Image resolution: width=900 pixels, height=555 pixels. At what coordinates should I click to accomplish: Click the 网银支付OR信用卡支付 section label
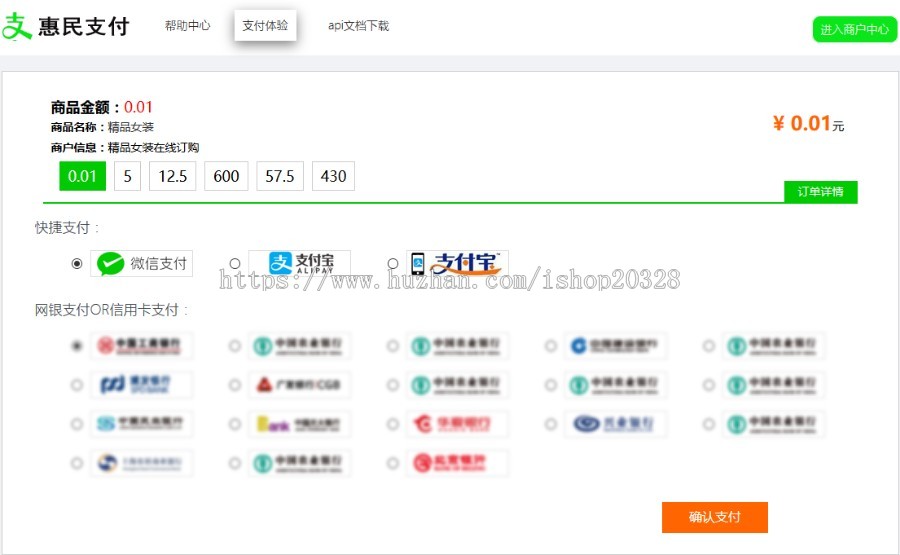[x=111, y=310]
